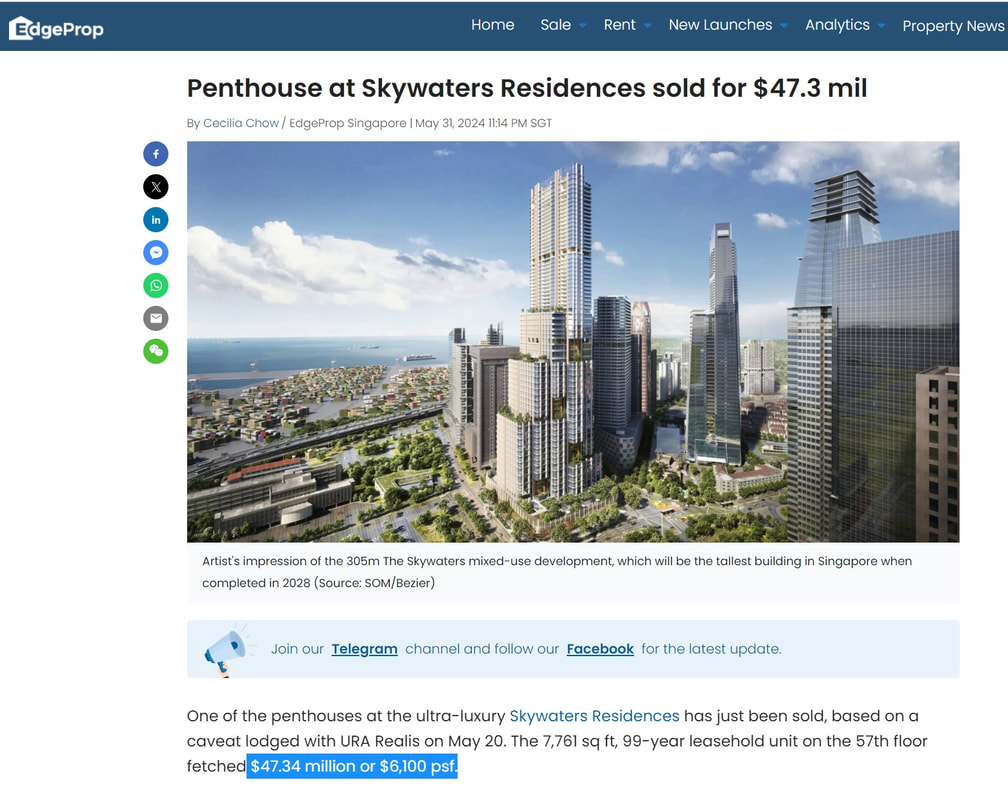Share article on Facebook icon
Screen dimensions: 1008x800
tap(156, 154)
